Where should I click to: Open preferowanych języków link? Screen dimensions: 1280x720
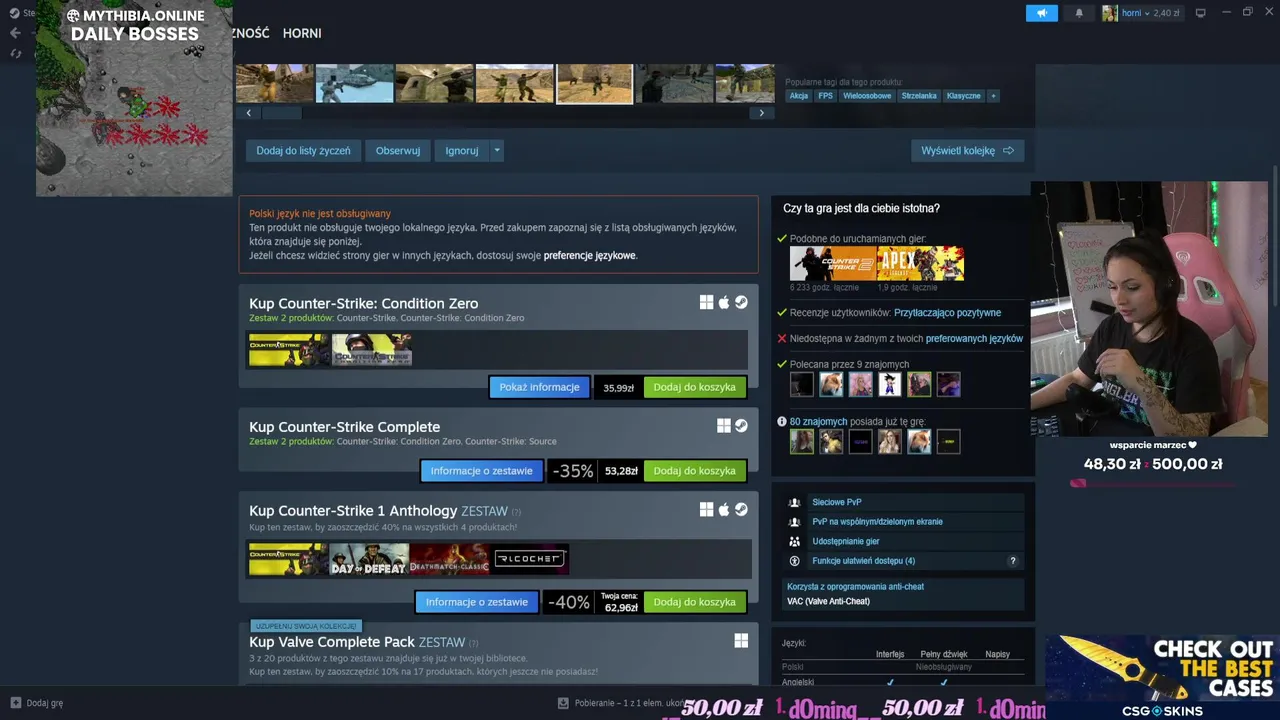pyautogui.click(x=974, y=339)
